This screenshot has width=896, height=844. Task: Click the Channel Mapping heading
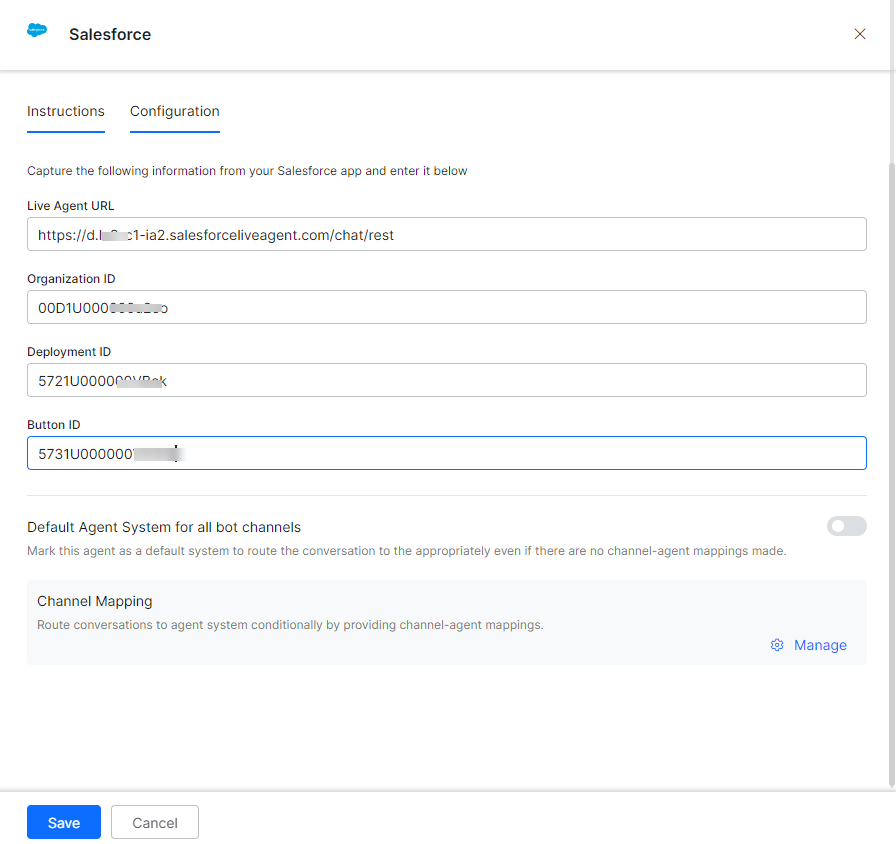click(95, 601)
